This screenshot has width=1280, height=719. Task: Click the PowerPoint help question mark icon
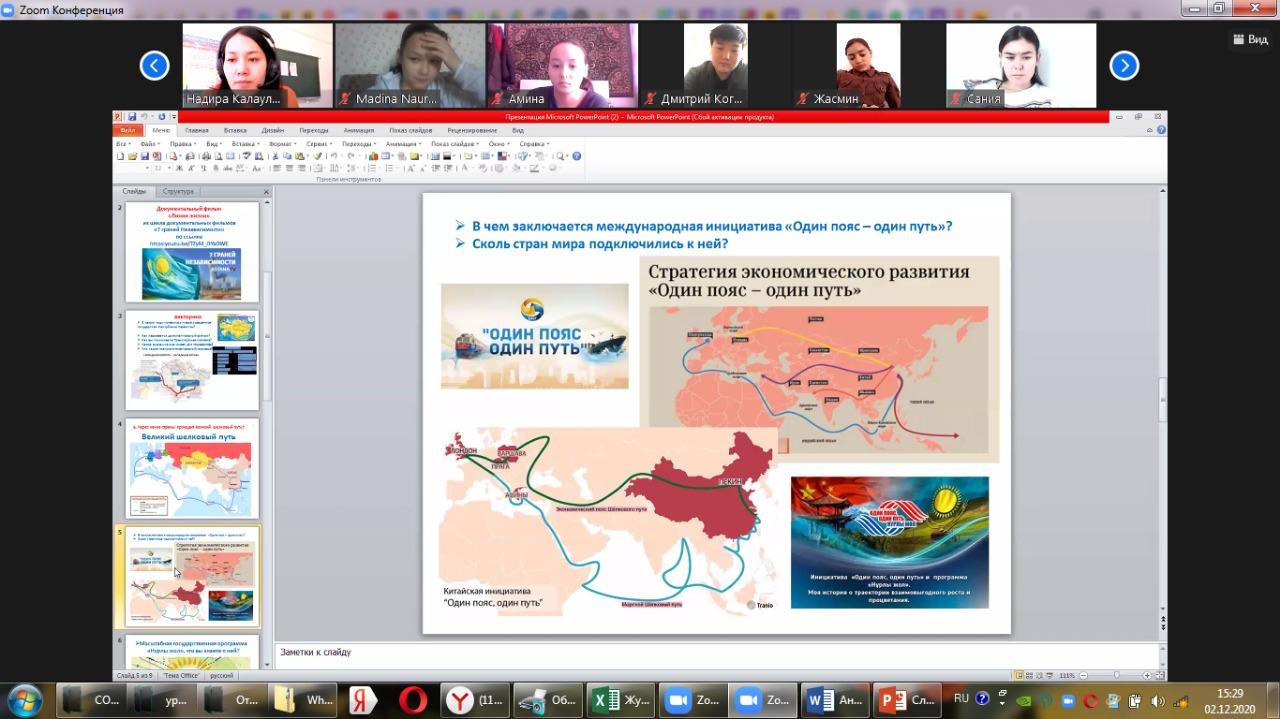point(576,156)
